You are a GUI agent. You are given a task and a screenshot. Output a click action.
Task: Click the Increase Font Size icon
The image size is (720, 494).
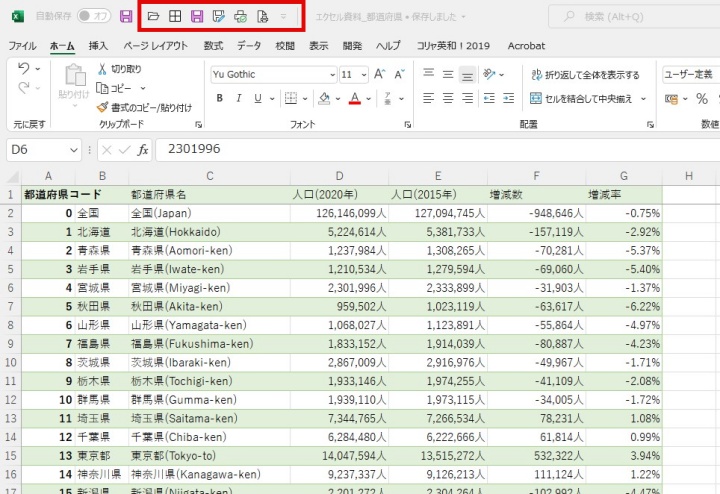(379, 74)
